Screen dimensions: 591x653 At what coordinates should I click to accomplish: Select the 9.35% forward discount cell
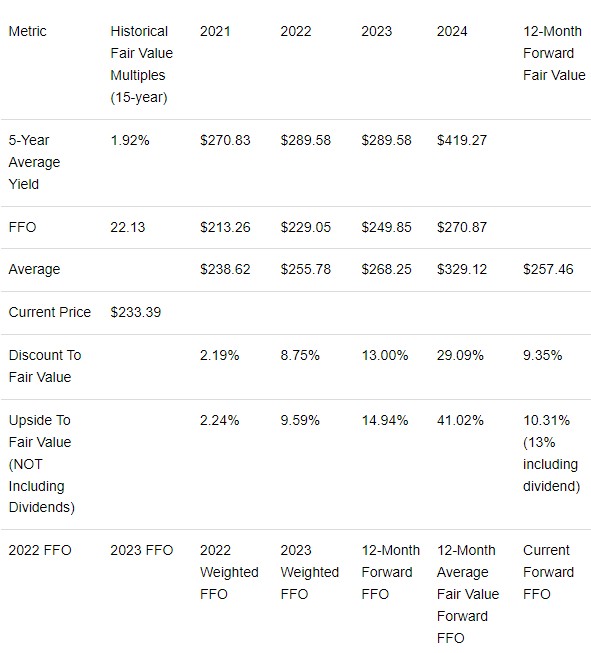pyautogui.click(x=542, y=355)
